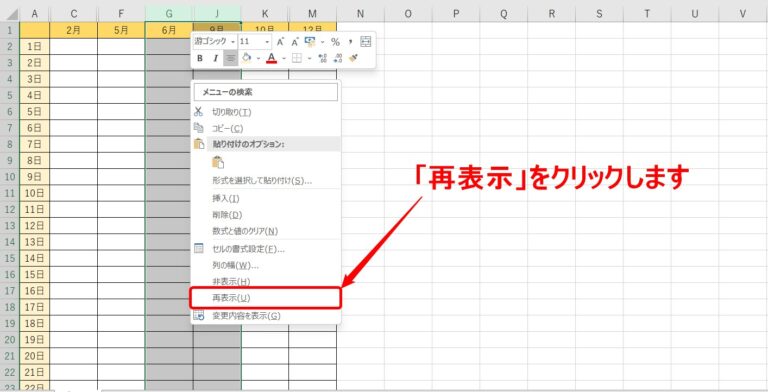
Task: Apply percent style format
Action: [x=335, y=42]
